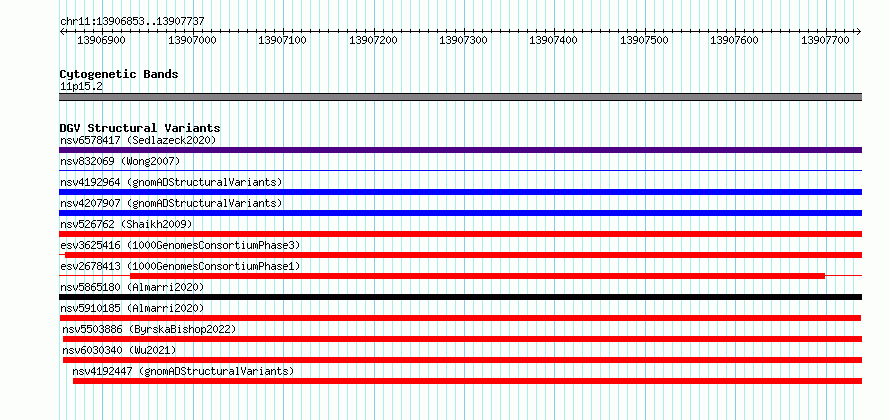
Task: Click ruler position 13907200
Action: pyautogui.click(x=373, y=40)
